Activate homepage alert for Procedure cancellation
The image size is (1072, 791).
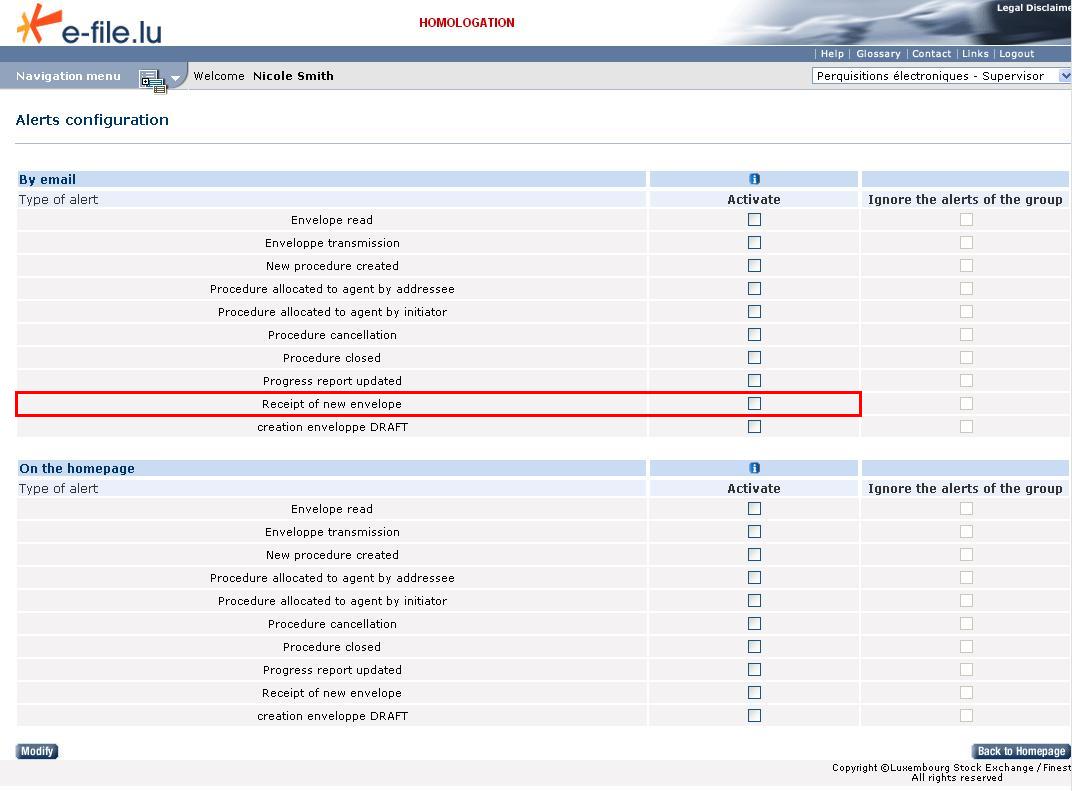point(754,624)
